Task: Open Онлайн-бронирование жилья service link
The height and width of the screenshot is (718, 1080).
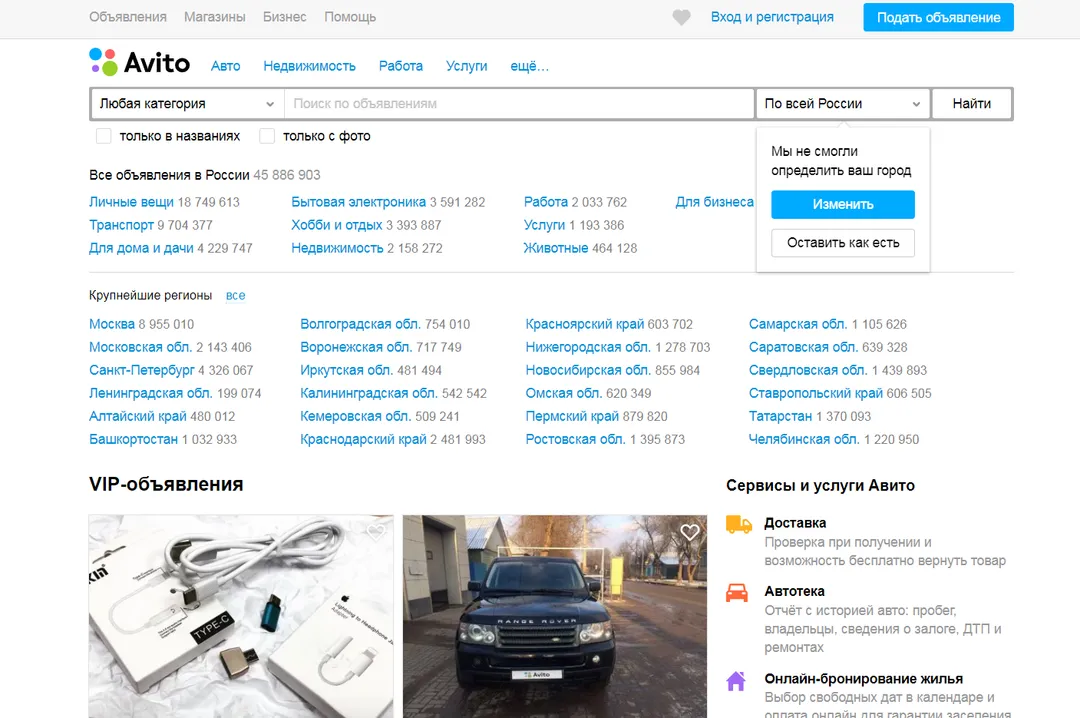Action: pyautogui.click(x=864, y=679)
